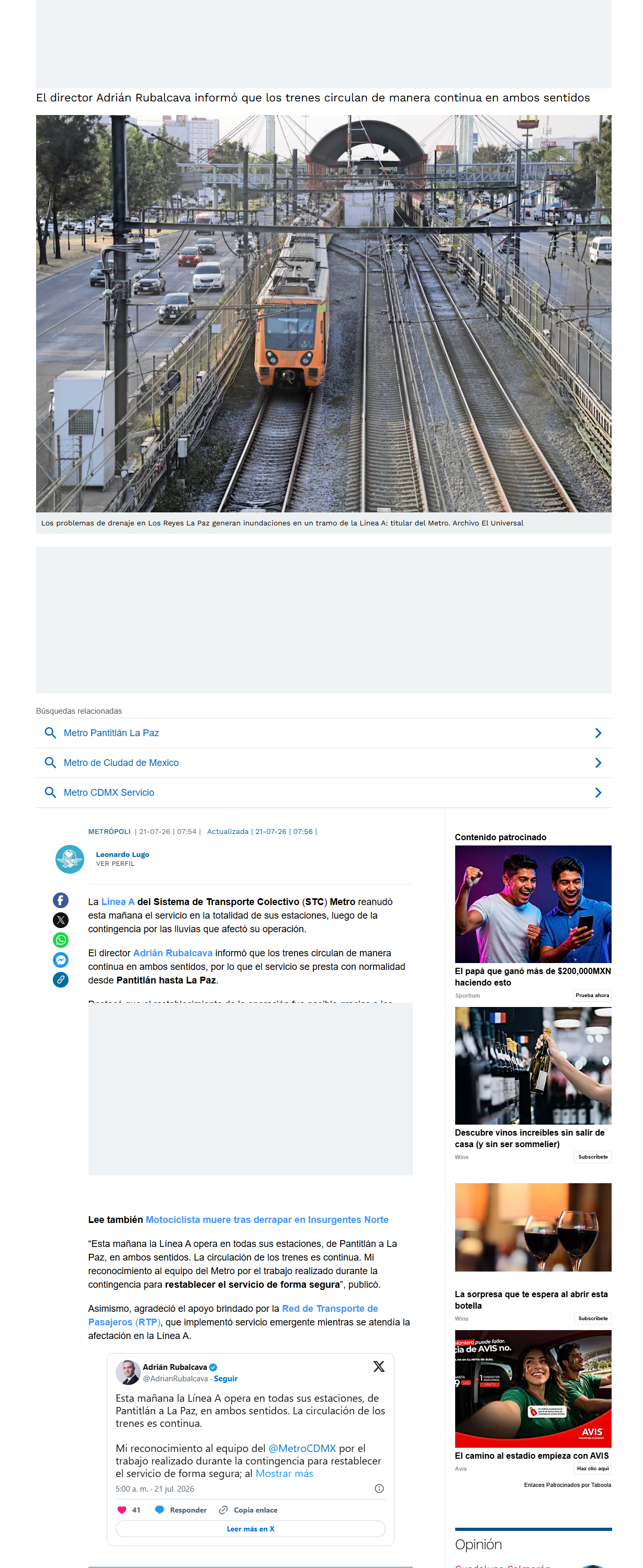The height and width of the screenshot is (1568, 643).
Task: Click Copia enlace in tweet
Action: 256,1509
